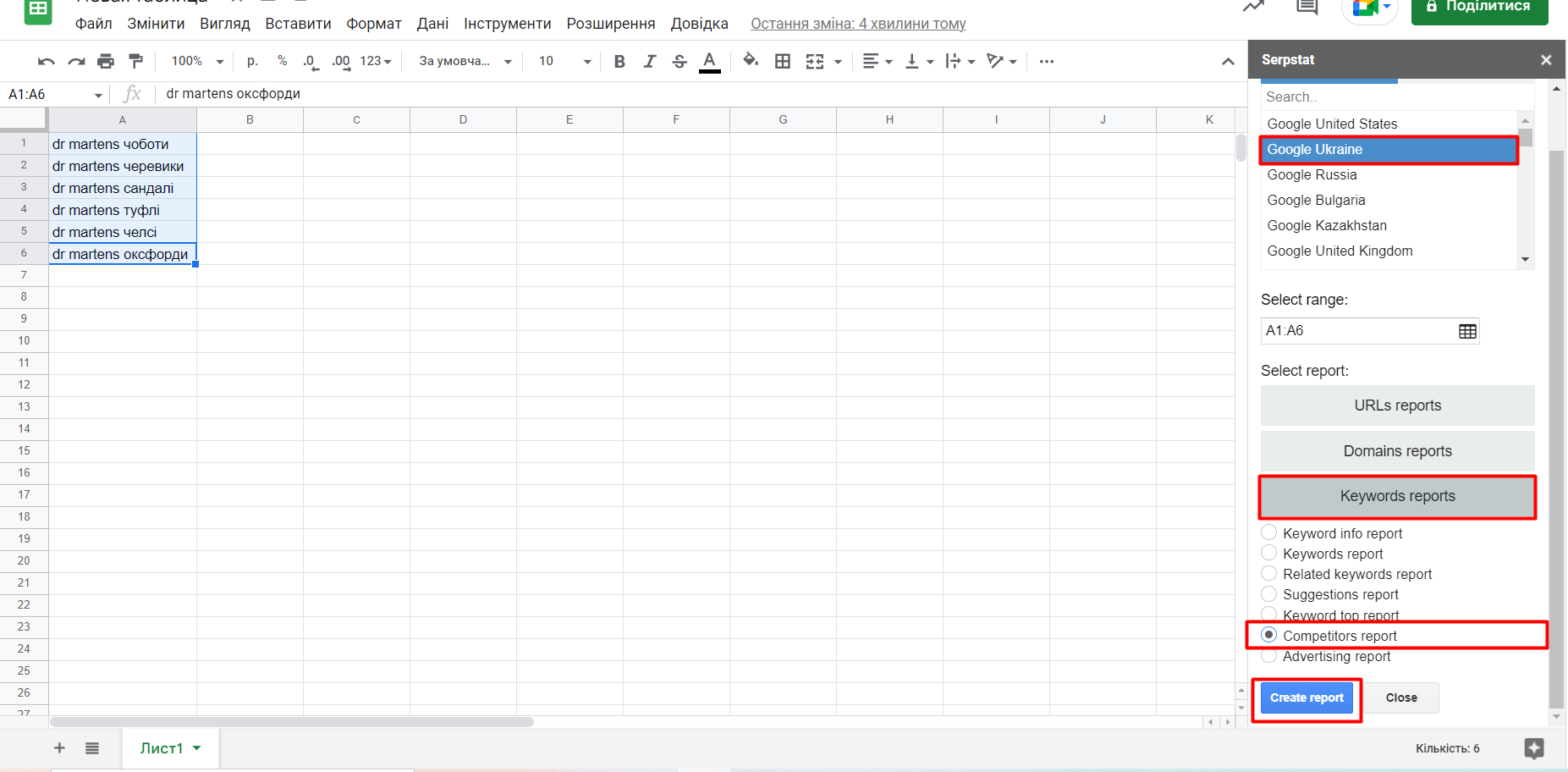
Task: Select the paint format roller icon
Action: [x=135, y=61]
